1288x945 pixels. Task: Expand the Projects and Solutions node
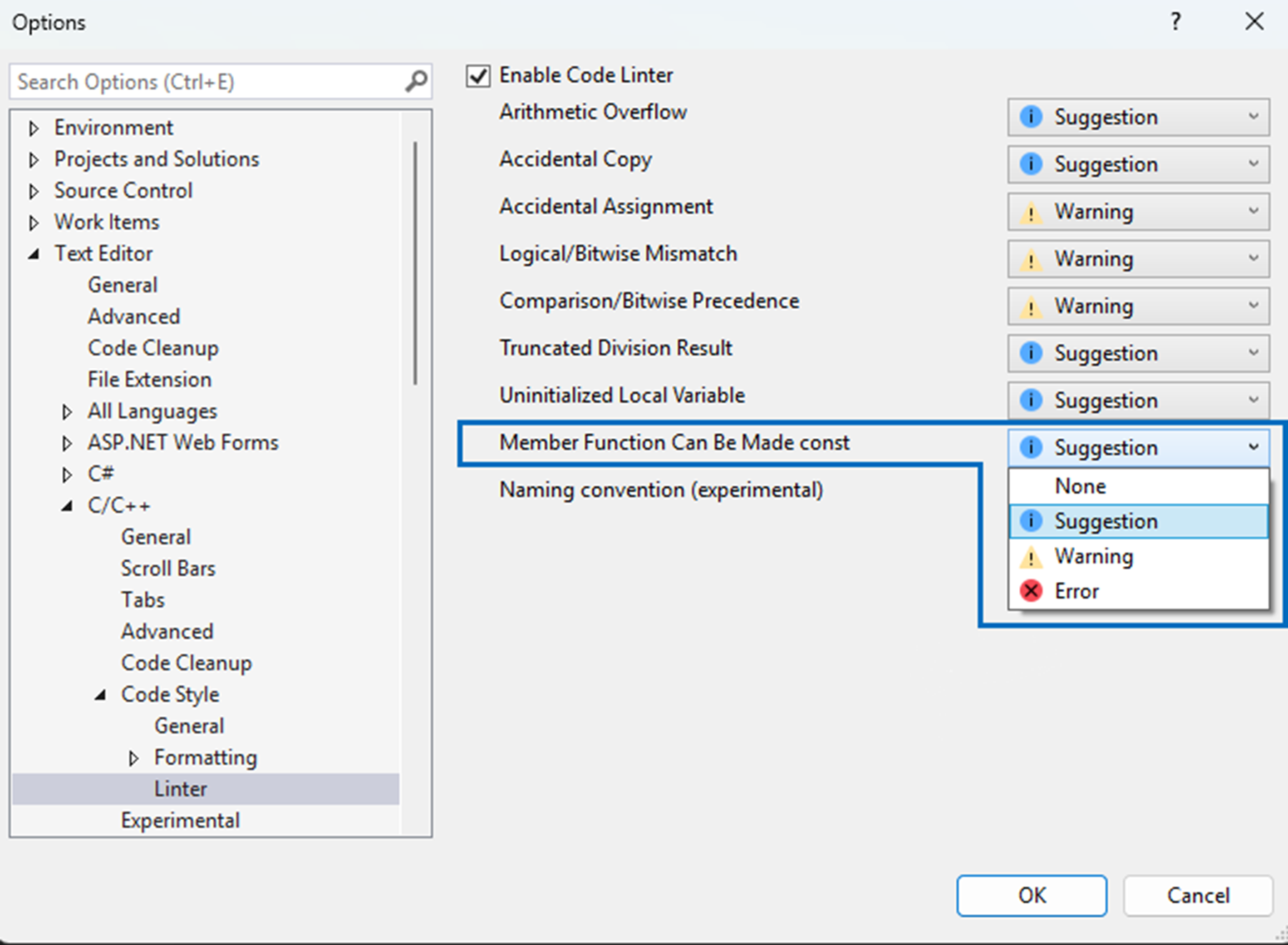point(33,160)
